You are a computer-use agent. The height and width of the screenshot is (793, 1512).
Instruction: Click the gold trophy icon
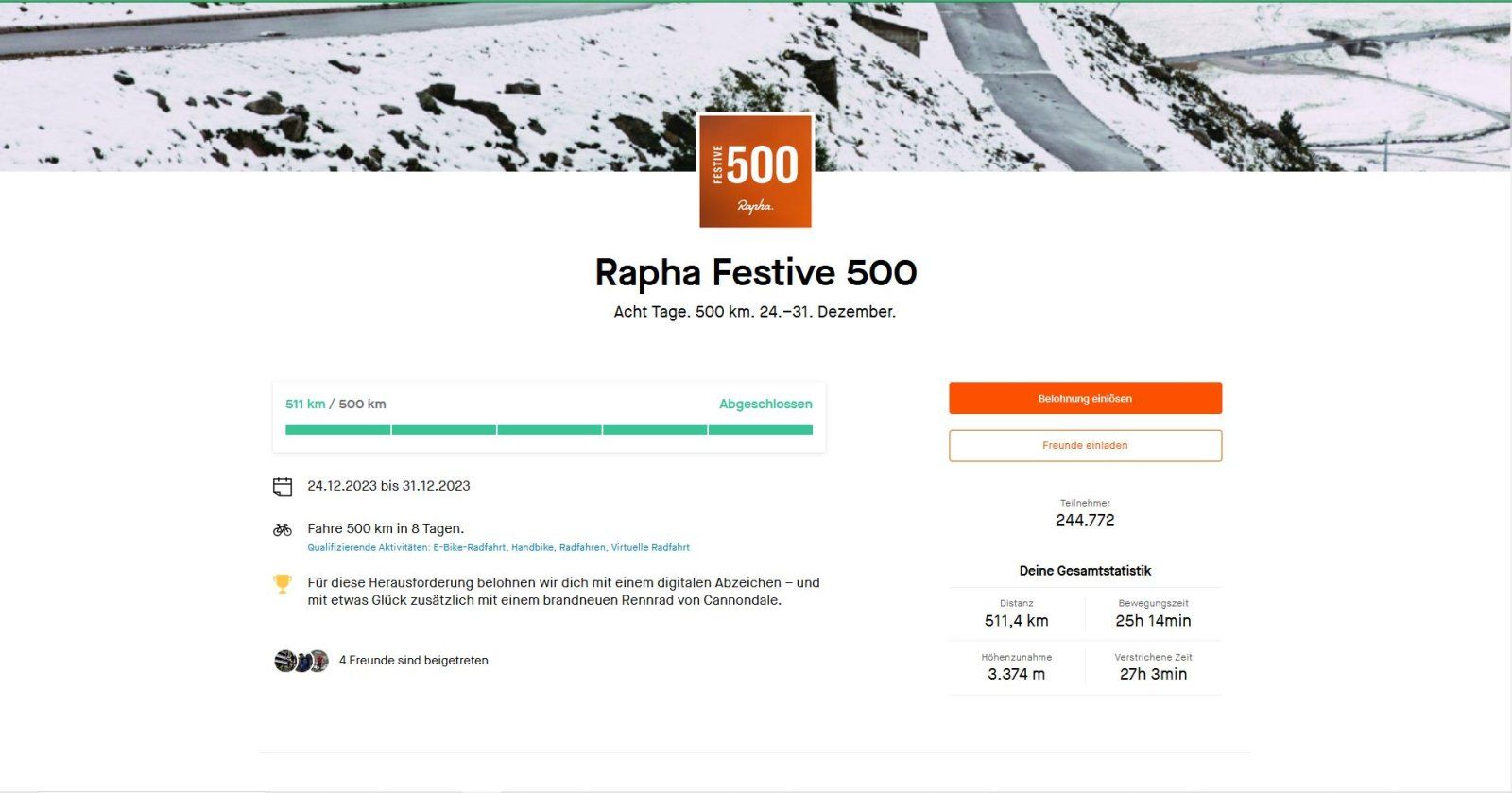pos(283,584)
